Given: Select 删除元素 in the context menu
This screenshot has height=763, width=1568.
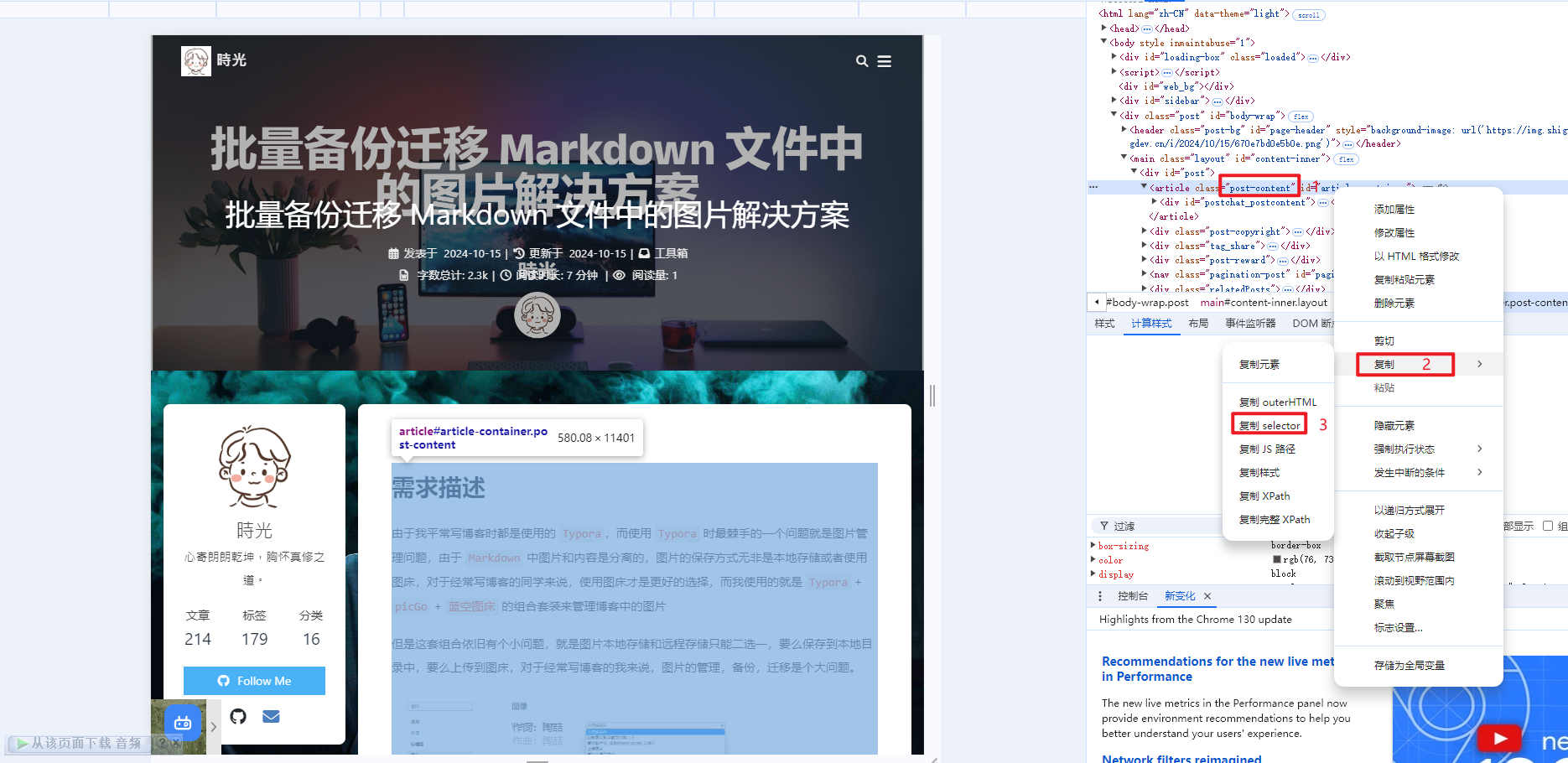Looking at the screenshot, I should [x=1394, y=304].
